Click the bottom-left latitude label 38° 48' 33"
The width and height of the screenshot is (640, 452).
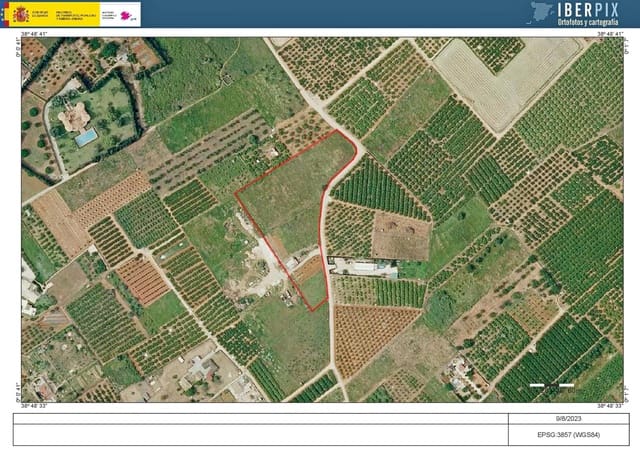[x=35, y=406]
